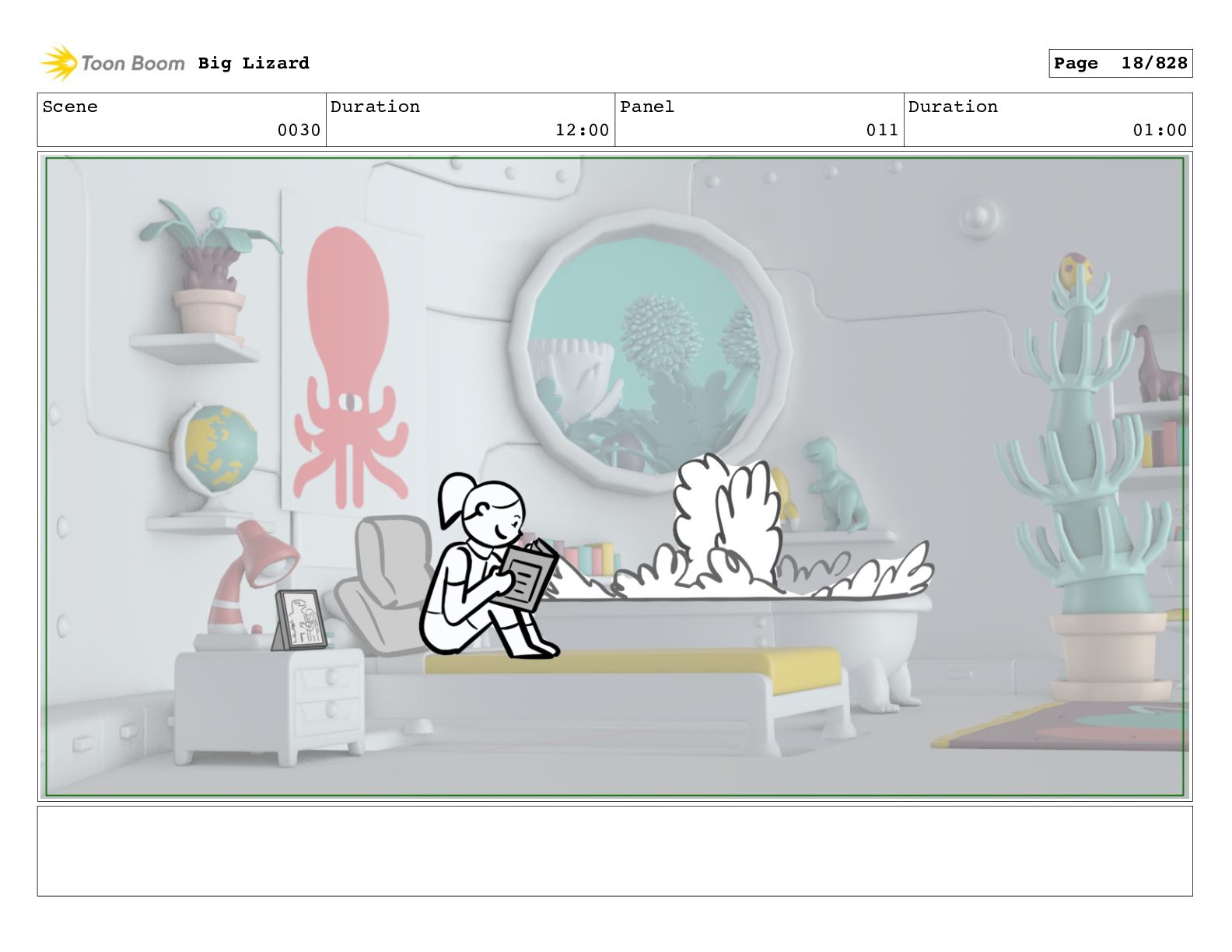Screen dimensions: 1232x952
Task: Click the panel duration value '01:00'
Action: coord(1160,130)
